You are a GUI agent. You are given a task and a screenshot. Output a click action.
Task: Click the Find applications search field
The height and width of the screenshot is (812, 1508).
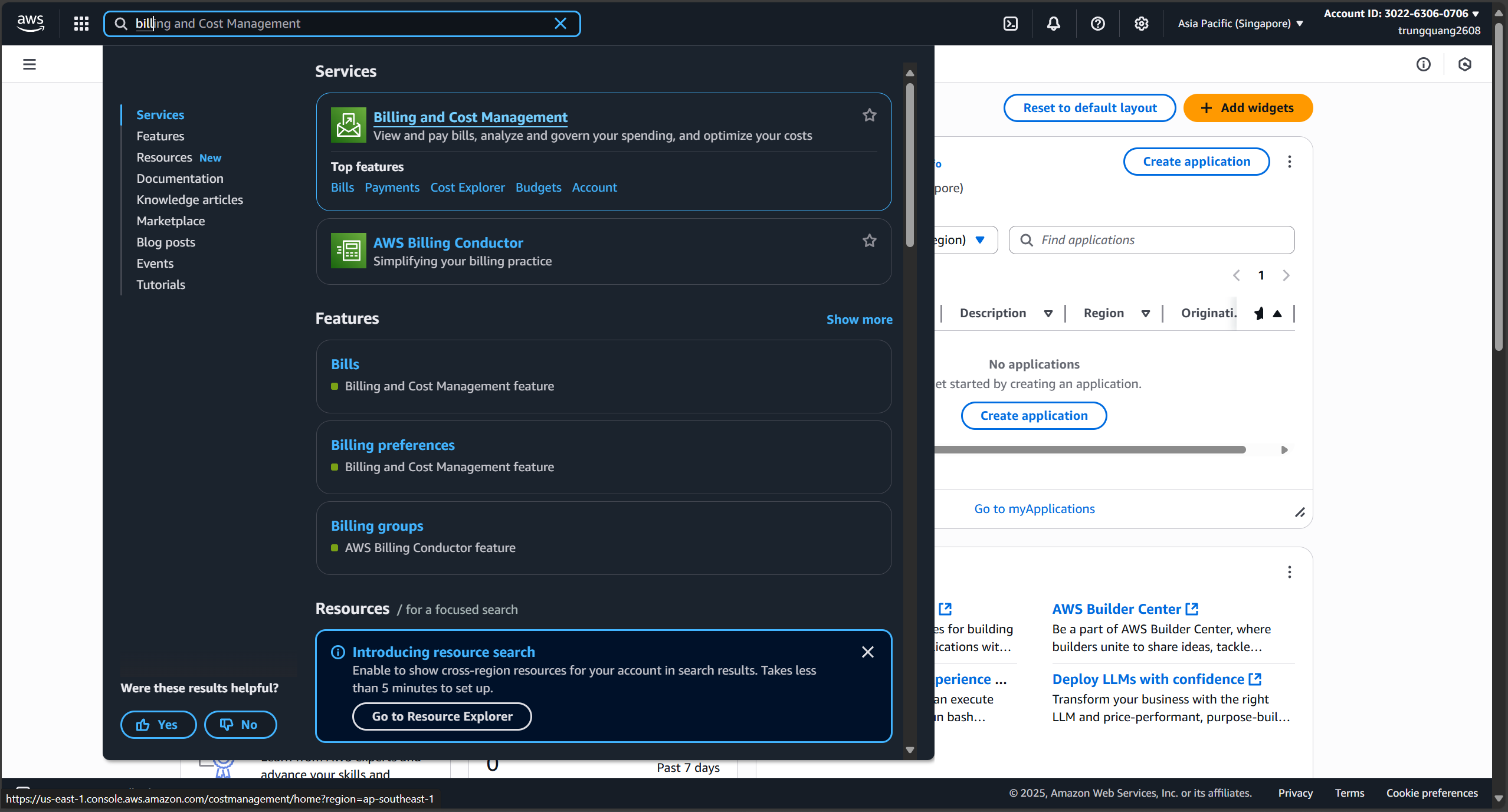point(1152,240)
